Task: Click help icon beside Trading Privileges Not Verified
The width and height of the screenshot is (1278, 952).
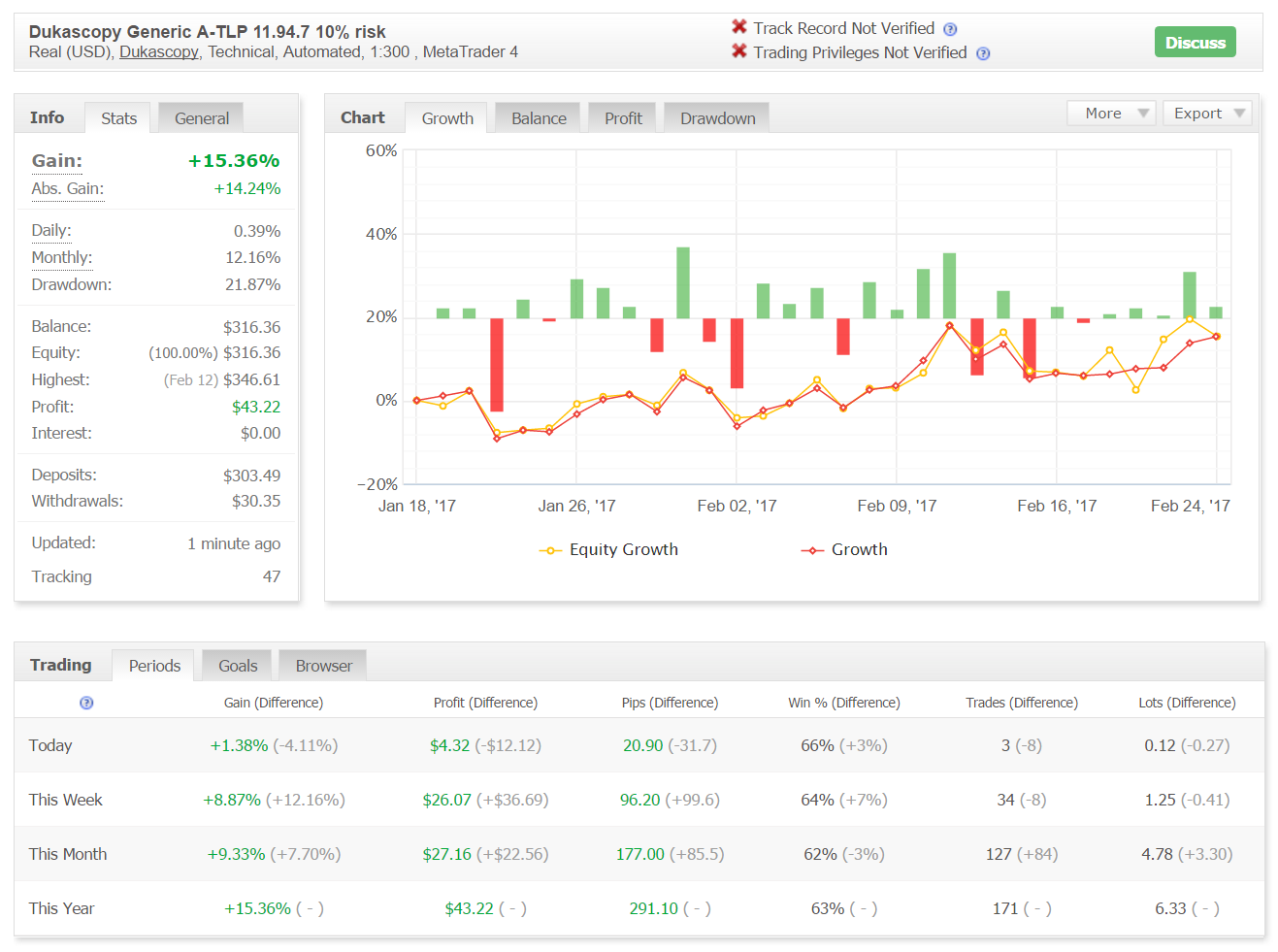Action: tap(983, 53)
